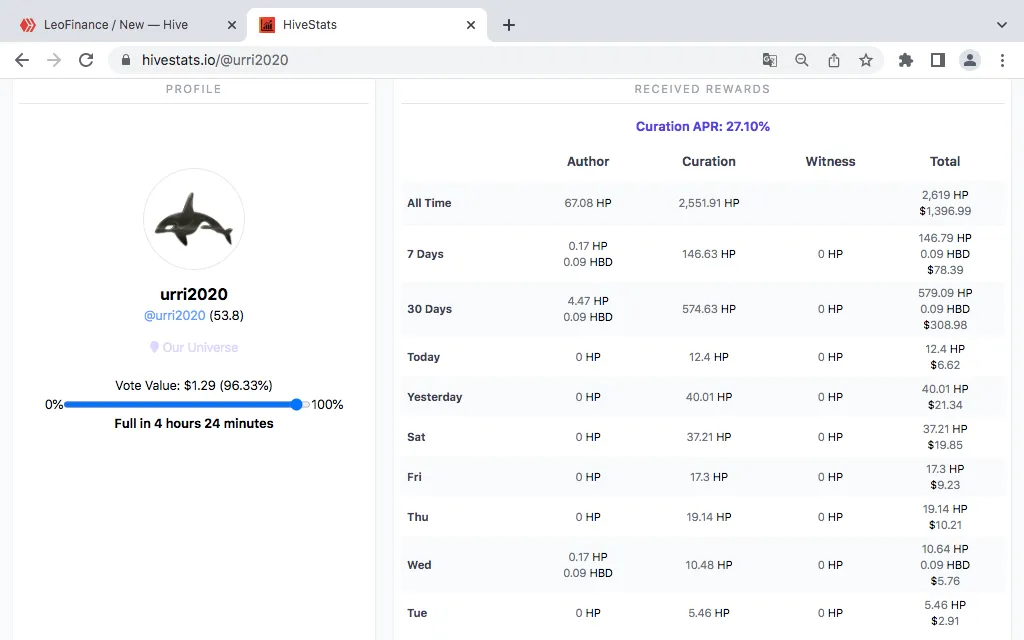The width and height of the screenshot is (1024, 640).
Task: Reload the HiveStats page
Action: [86, 60]
